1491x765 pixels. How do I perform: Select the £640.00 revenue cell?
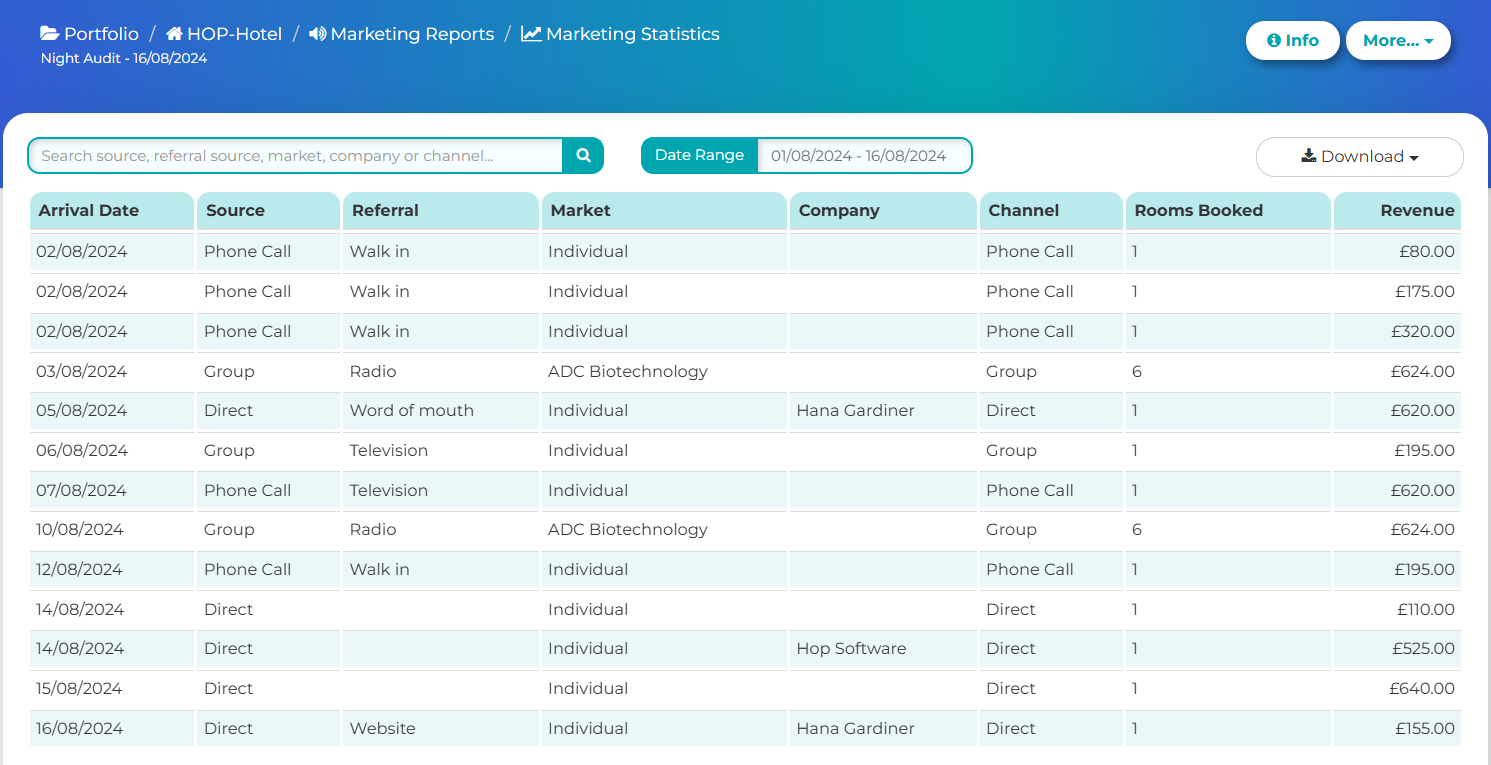coord(1397,688)
